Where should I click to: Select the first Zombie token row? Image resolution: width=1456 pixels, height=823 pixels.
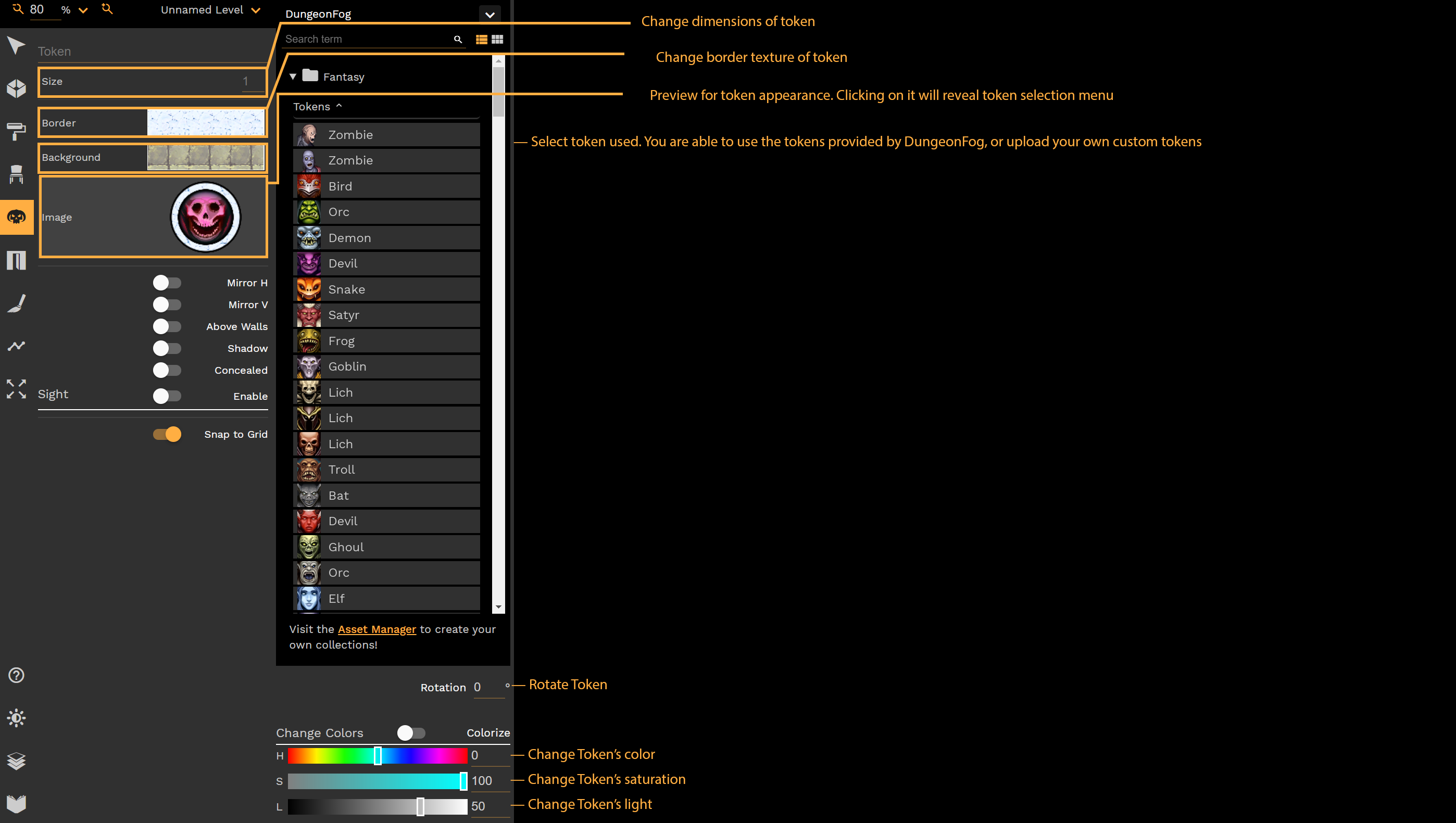(387, 135)
